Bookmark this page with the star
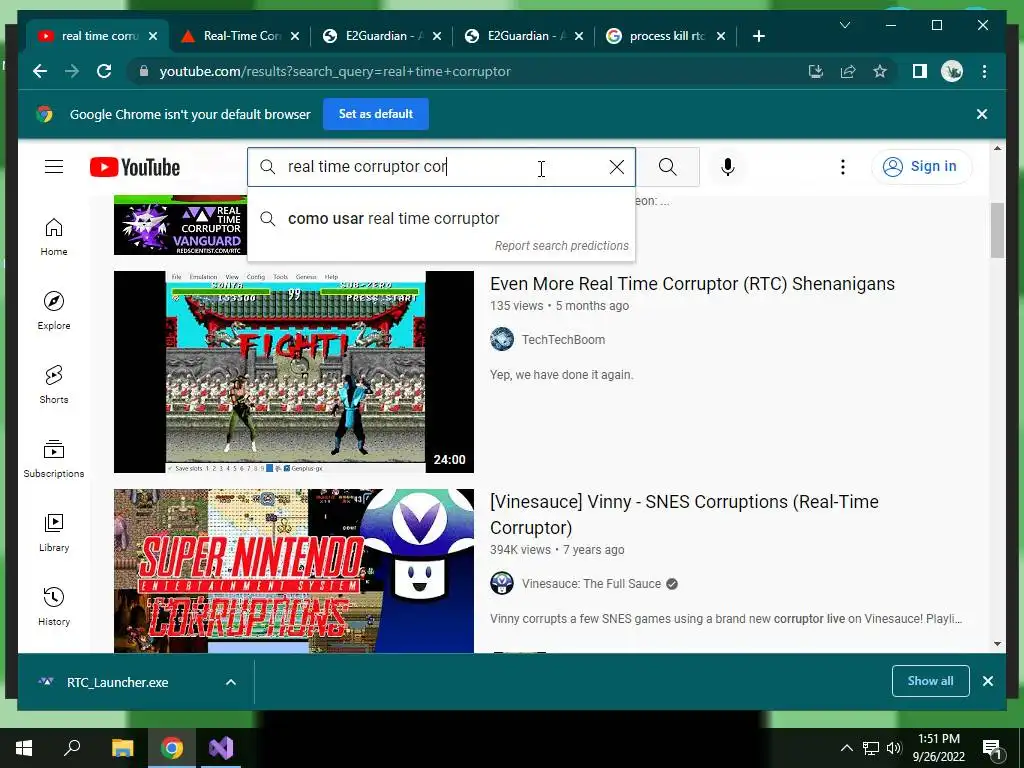 point(880,71)
